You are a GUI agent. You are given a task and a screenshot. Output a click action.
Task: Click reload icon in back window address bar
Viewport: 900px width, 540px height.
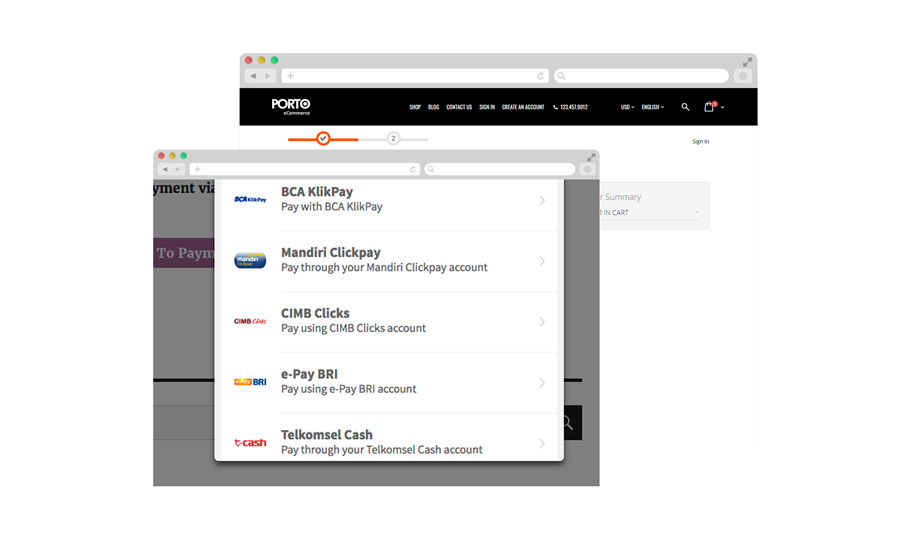(x=540, y=76)
